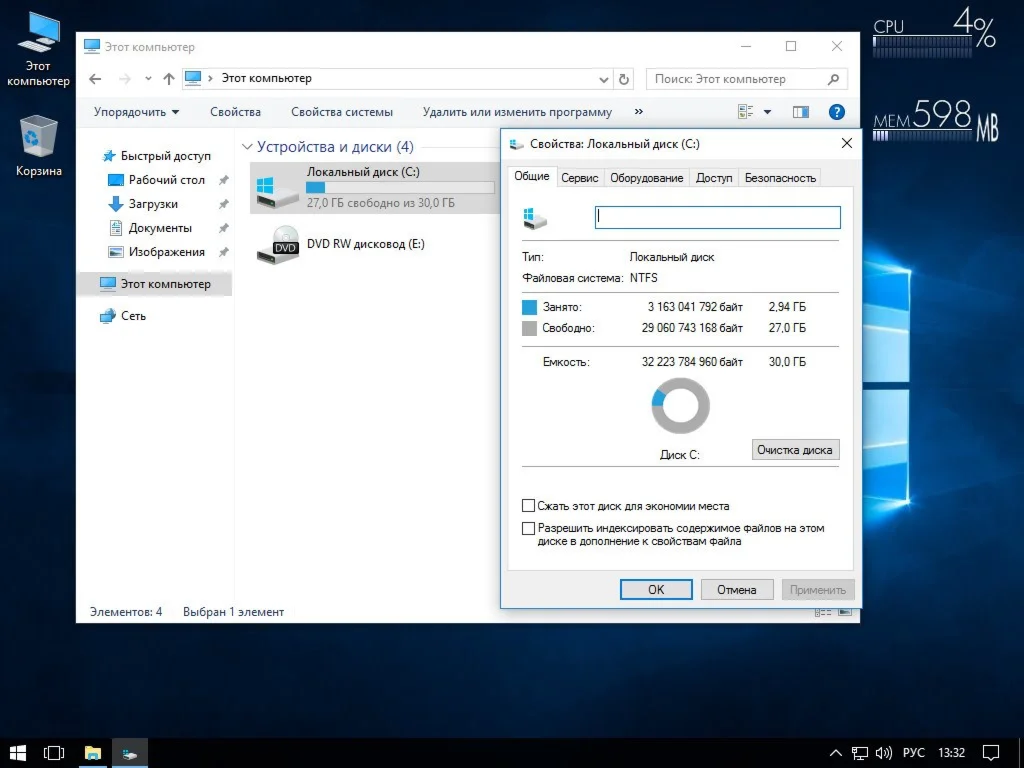Toggle the preview pane icon
The width and height of the screenshot is (1024, 768).
800,112
